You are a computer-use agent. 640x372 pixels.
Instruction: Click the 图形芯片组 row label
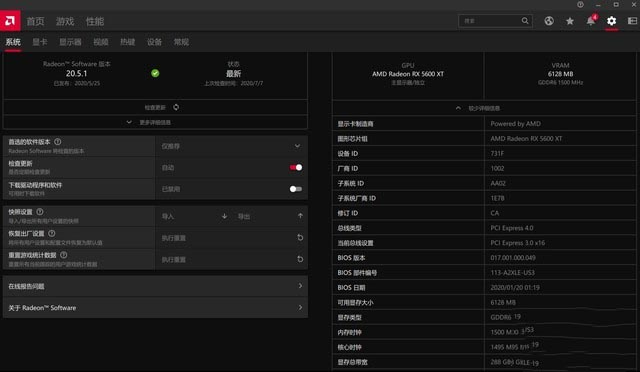[x=352, y=139]
